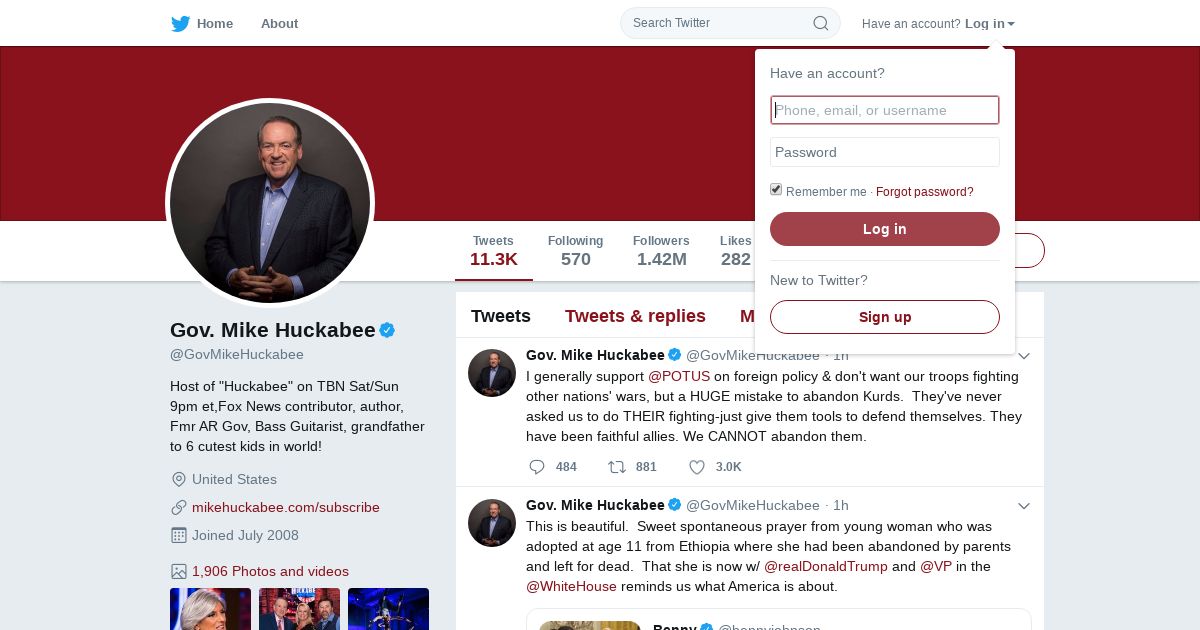This screenshot has width=1200, height=630.
Task: Click the Twitter bird home icon
Action: point(180,24)
